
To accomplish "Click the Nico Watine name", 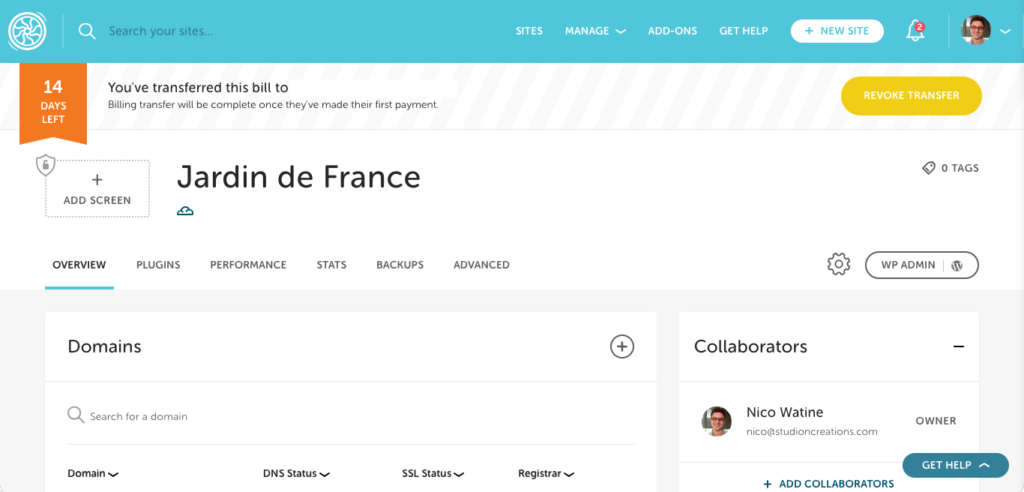I will click(x=784, y=412).
